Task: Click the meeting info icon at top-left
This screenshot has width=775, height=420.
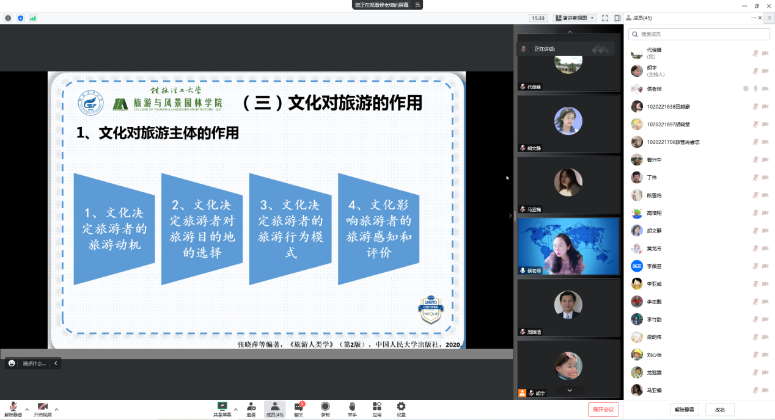Action: [x=8, y=17]
